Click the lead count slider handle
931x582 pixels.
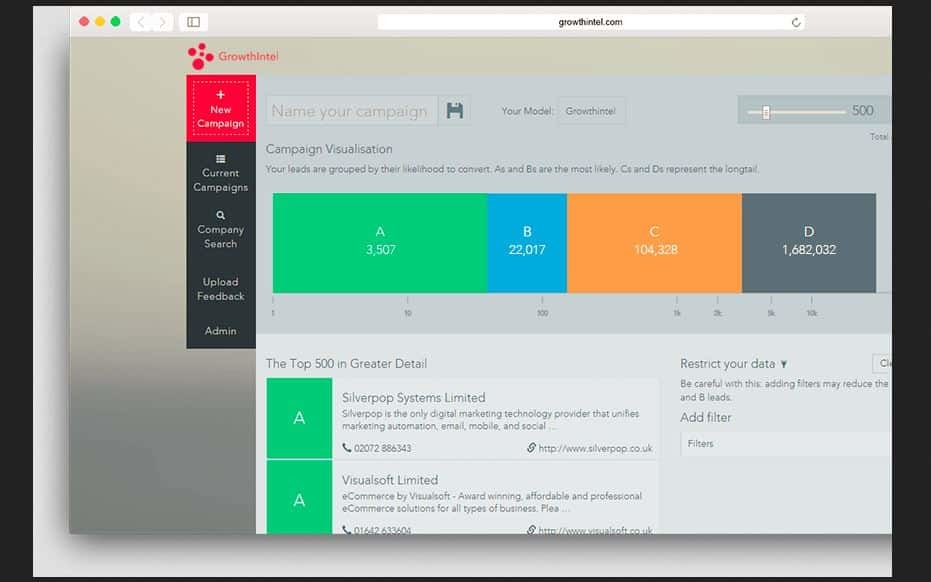pos(766,112)
